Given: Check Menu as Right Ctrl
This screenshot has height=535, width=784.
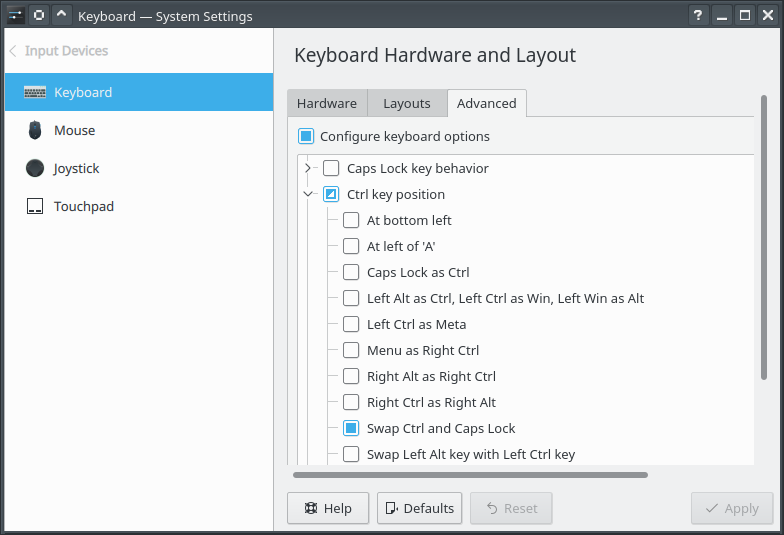Looking at the screenshot, I should pos(351,350).
